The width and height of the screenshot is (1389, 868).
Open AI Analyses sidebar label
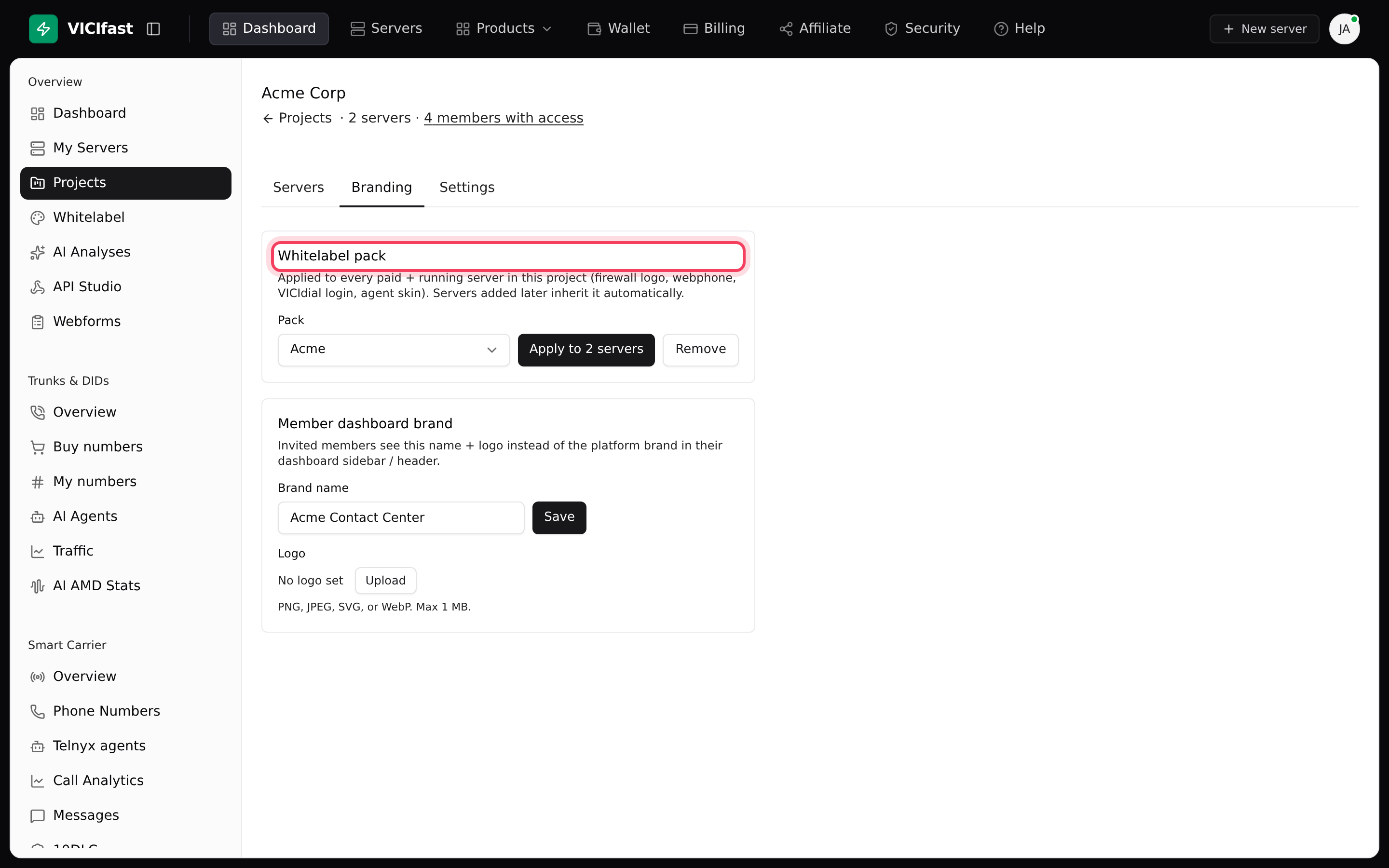pyautogui.click(x=92, y=252)
